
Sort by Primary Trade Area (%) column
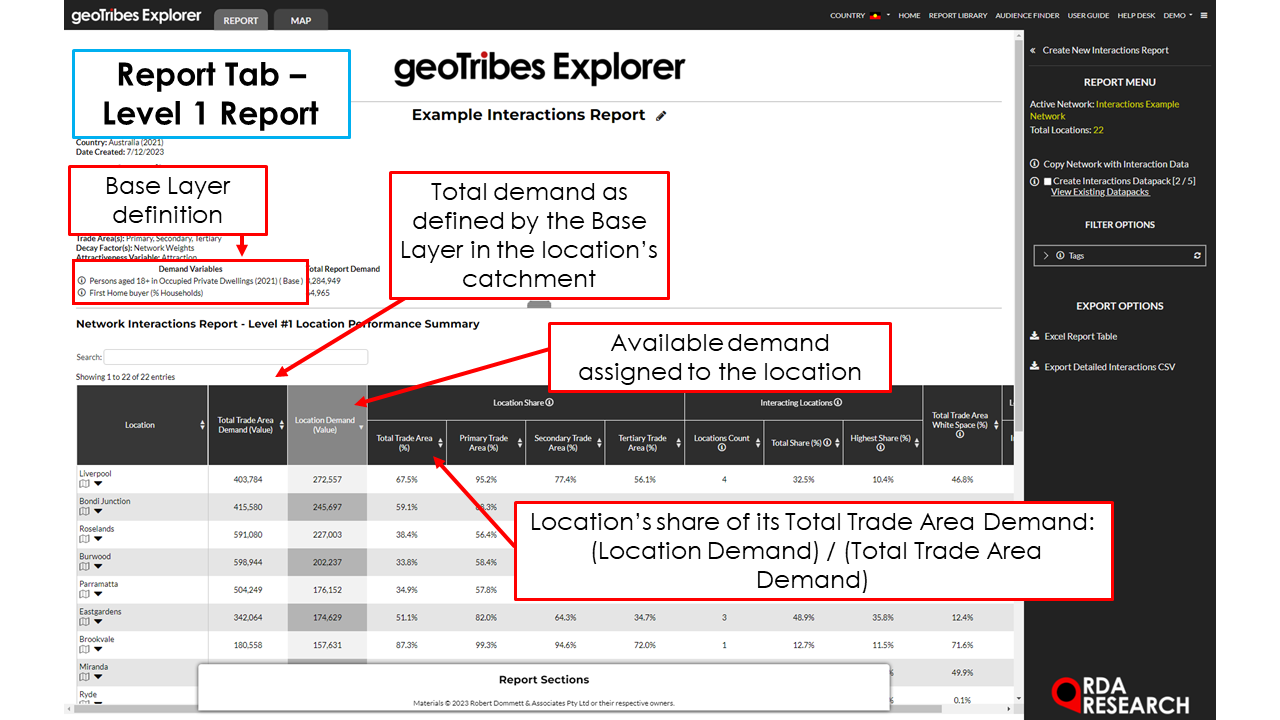[486, 443]
